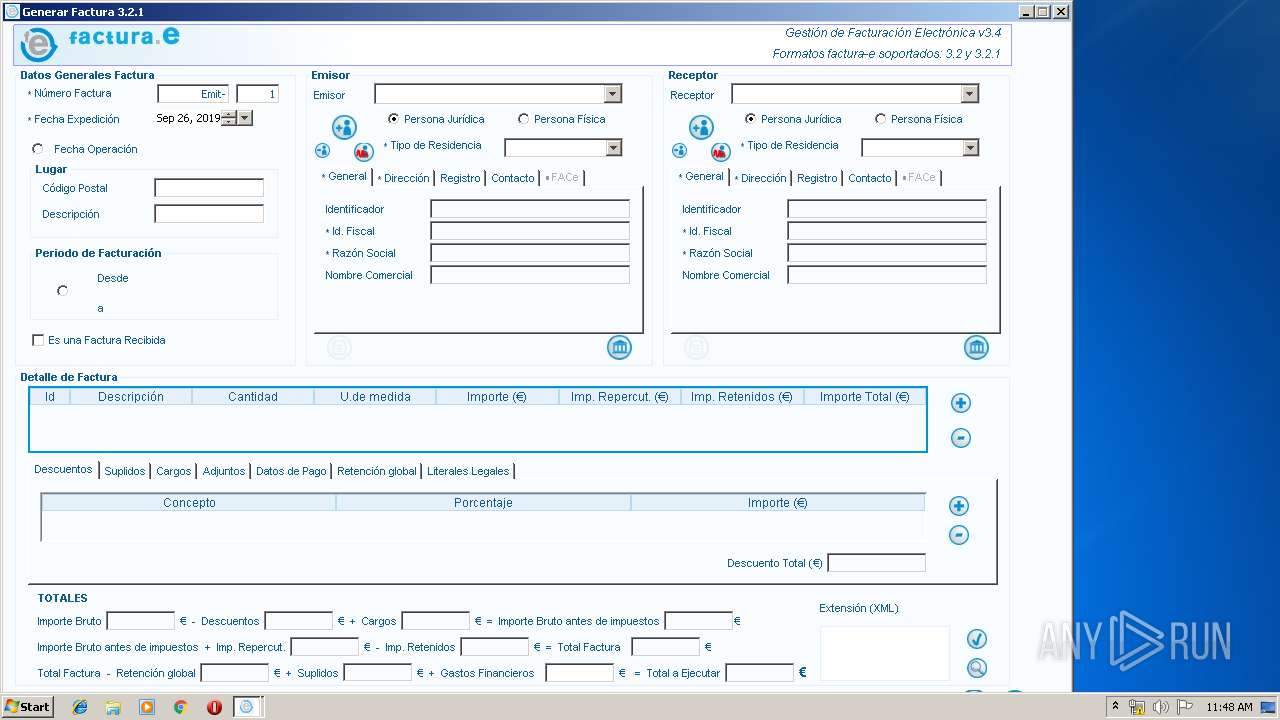Open the media player taskbar icon
The height and width of the screenshot is (720, 1280).
(147, 707)
